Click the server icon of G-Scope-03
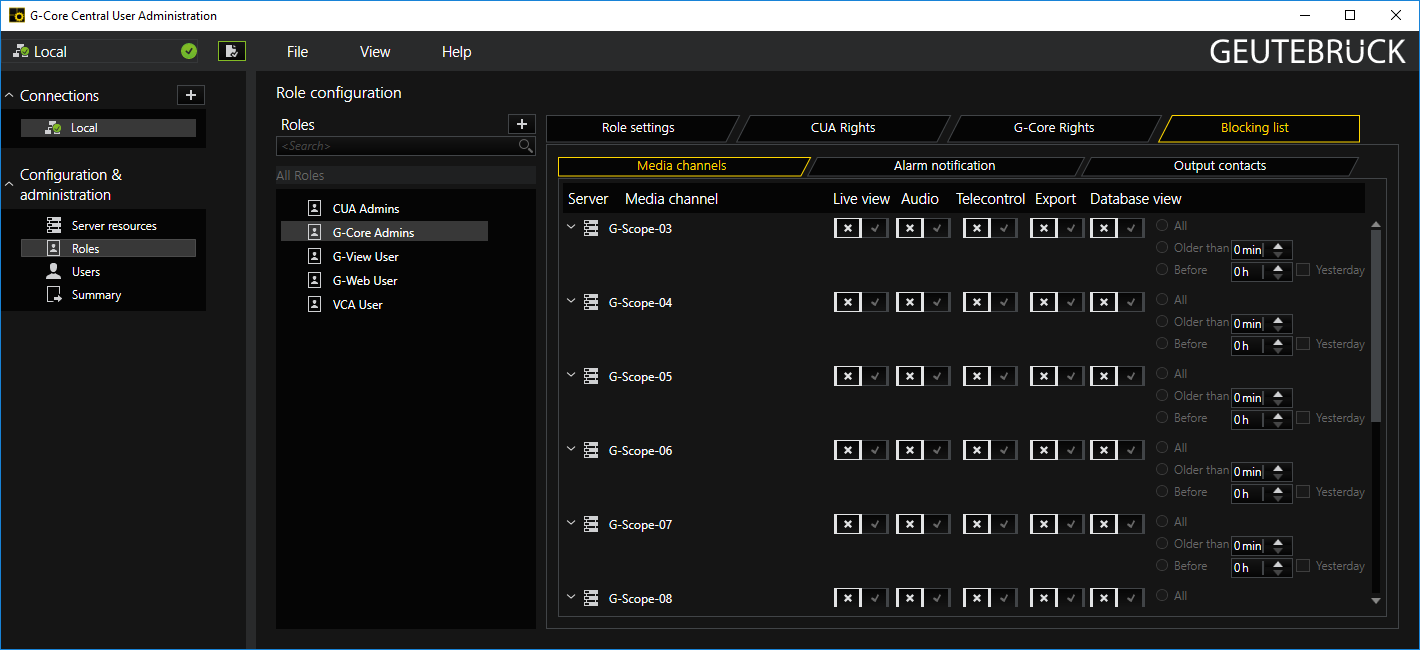 591,228
